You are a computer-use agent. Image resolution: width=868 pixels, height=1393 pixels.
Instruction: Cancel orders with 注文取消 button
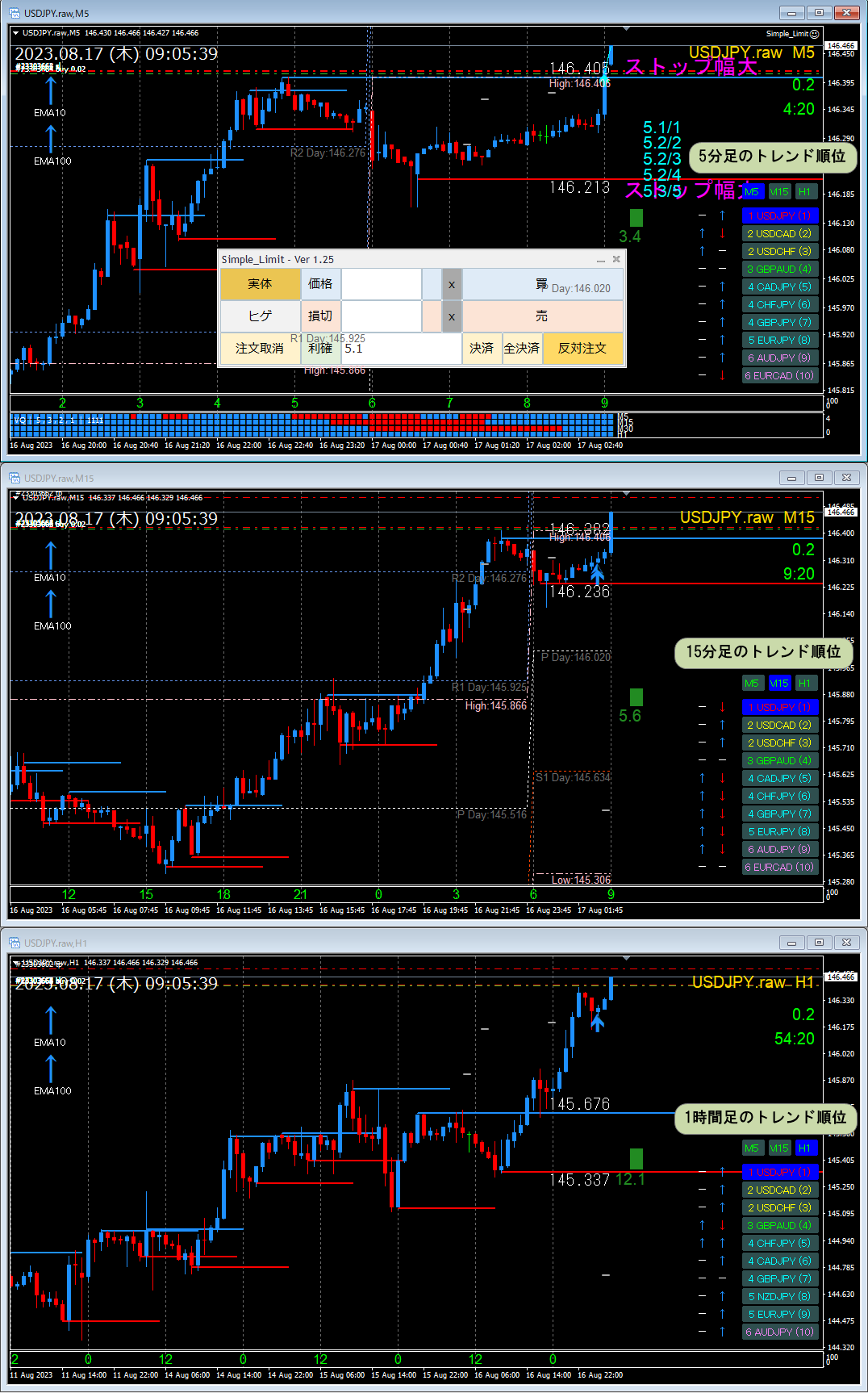(260, 349)
